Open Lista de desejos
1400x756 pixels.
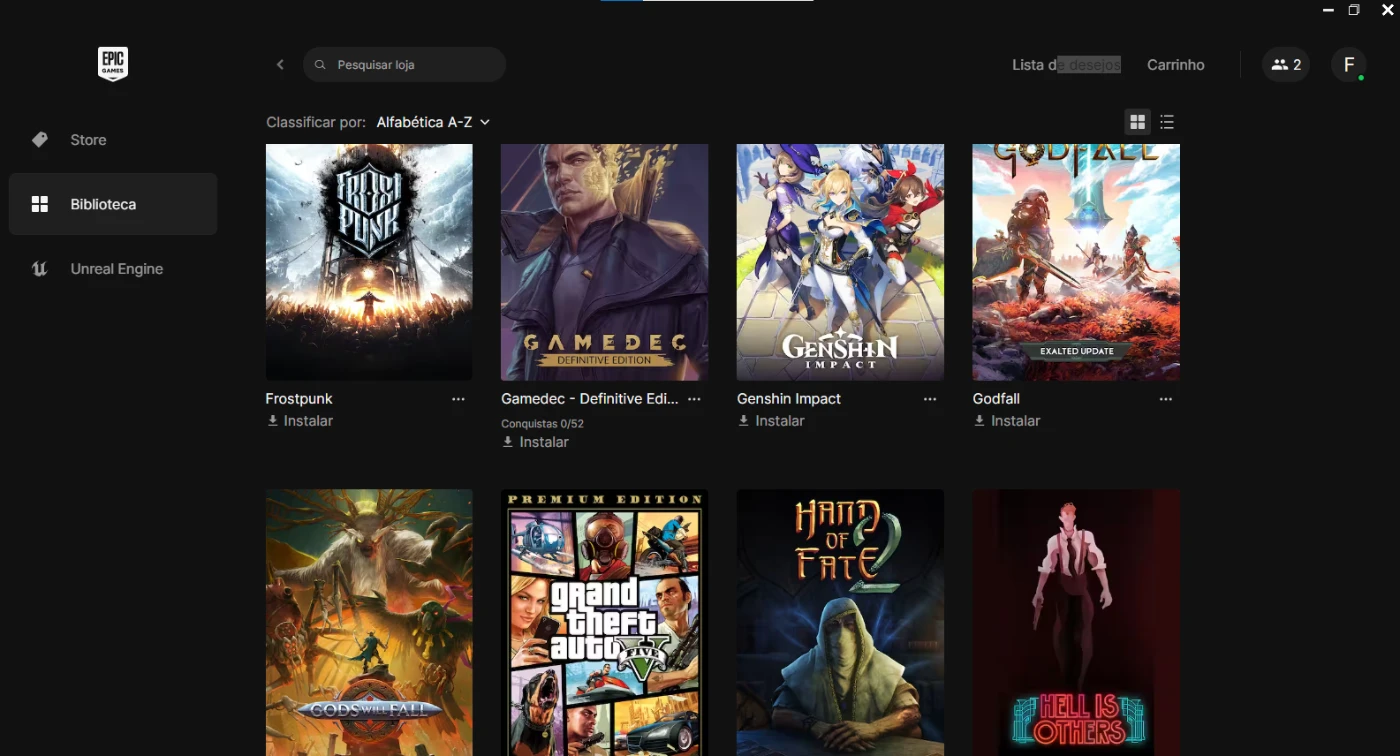(1066, 65)
